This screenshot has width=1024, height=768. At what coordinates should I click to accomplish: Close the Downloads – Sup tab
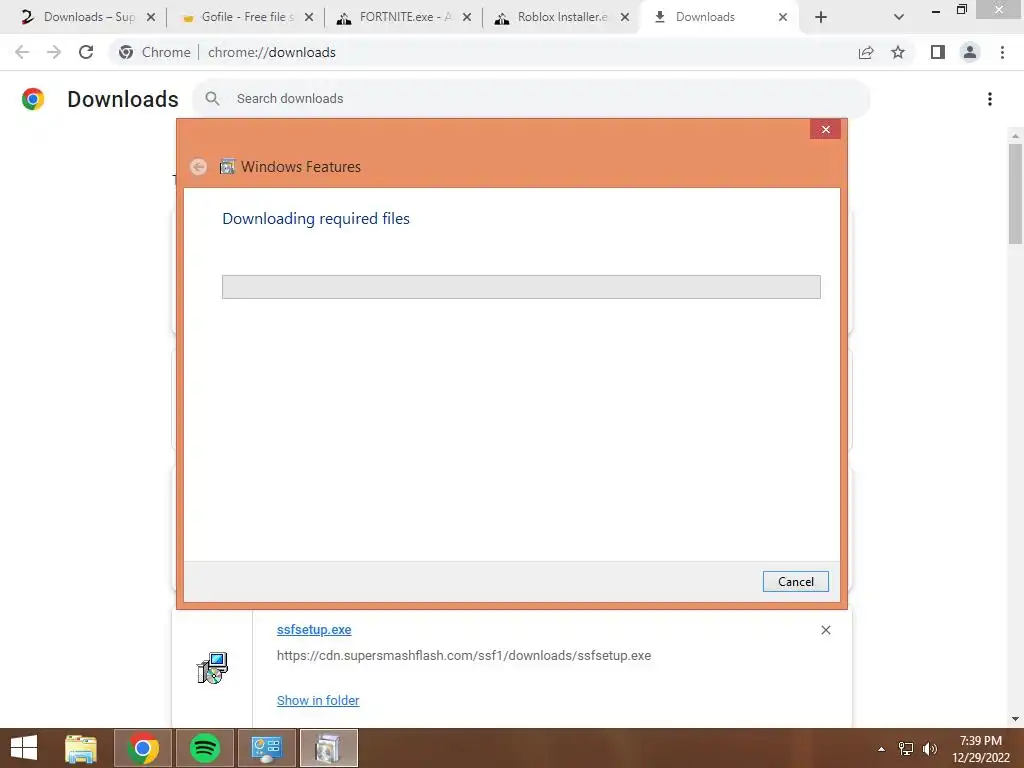tap(151, 18)
